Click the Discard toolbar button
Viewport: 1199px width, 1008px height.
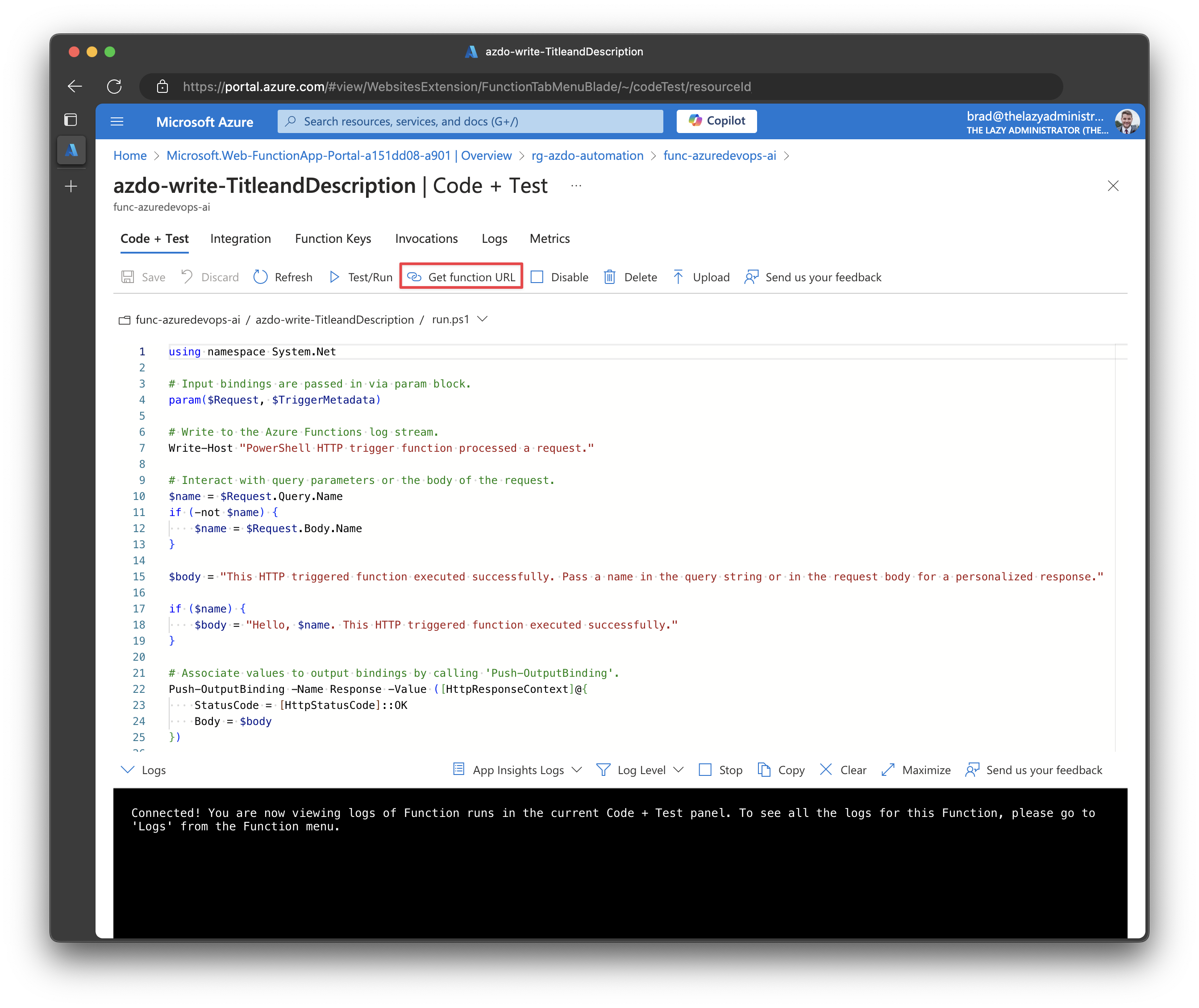(x=210, y=277)
